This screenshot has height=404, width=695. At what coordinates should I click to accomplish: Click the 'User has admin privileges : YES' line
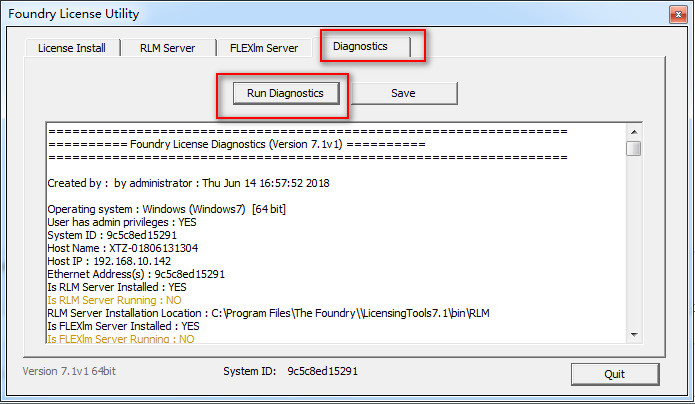click(122, 222)
